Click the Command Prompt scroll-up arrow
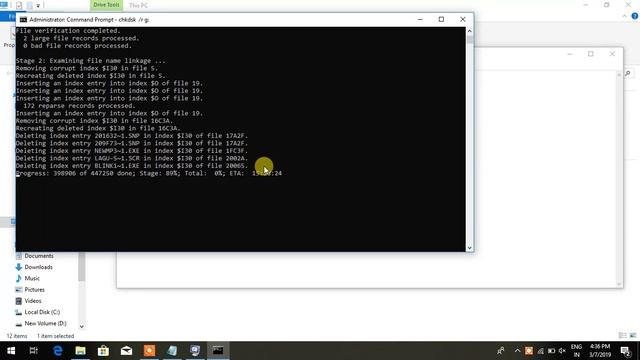Image resolution: width=640 pixels, height=360 pixels. point(469,31)
